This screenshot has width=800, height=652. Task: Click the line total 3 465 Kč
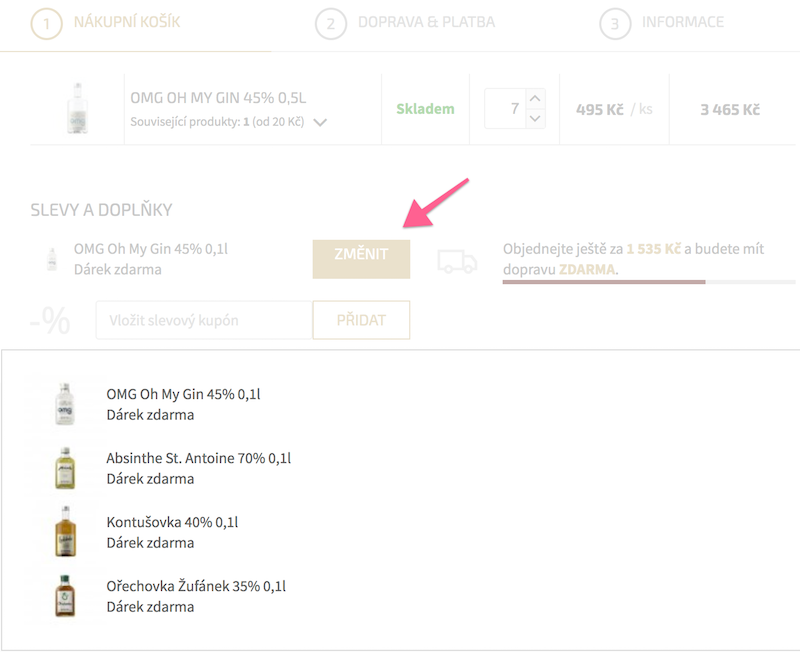pyautogui.click(x=730, y=109)
